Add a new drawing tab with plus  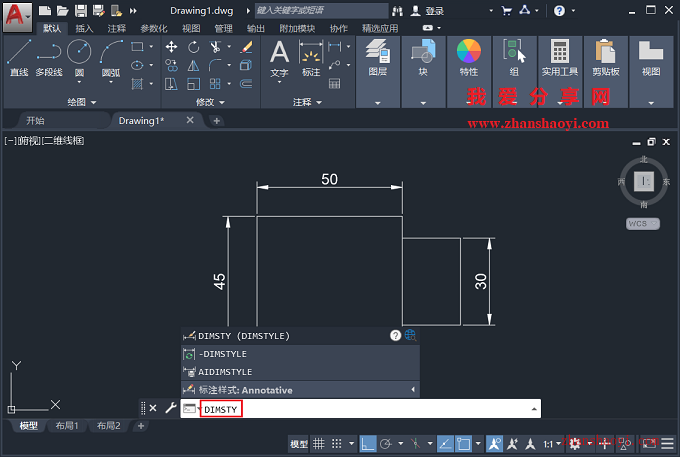(x=217, y=121)
